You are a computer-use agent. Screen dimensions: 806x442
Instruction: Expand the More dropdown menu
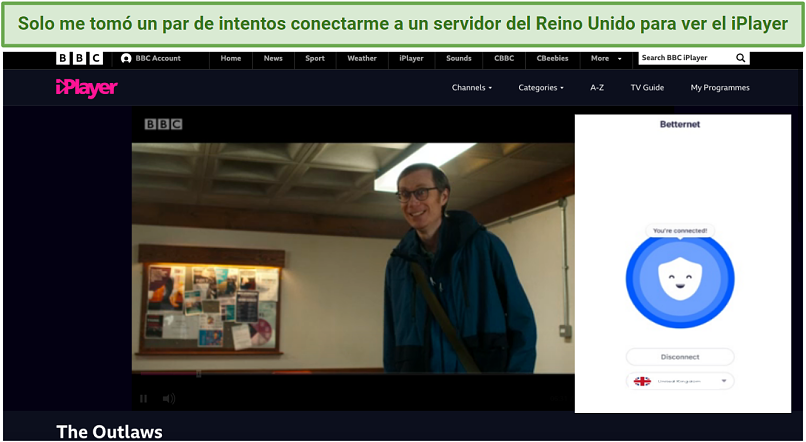coord(606,59)
